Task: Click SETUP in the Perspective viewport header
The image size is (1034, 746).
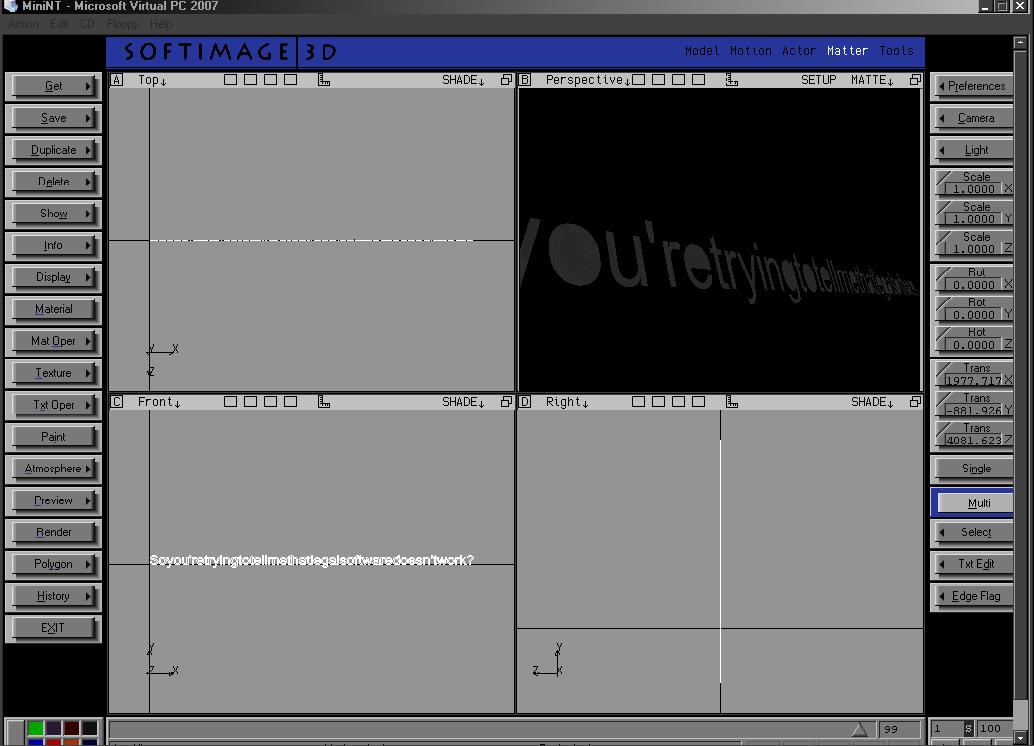Action: point(818,80)
